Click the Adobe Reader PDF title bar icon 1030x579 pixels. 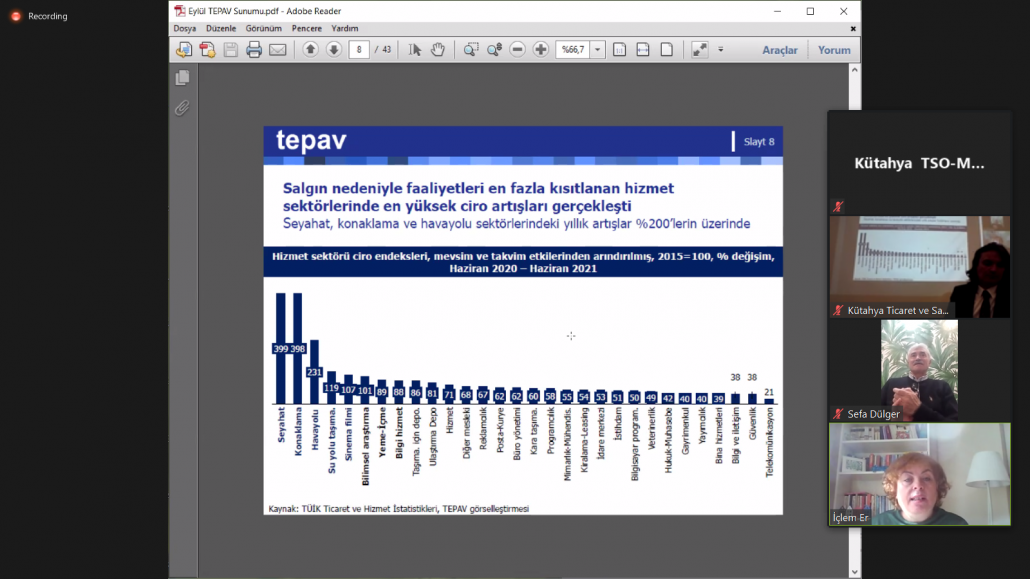click(x=179, y=11)
